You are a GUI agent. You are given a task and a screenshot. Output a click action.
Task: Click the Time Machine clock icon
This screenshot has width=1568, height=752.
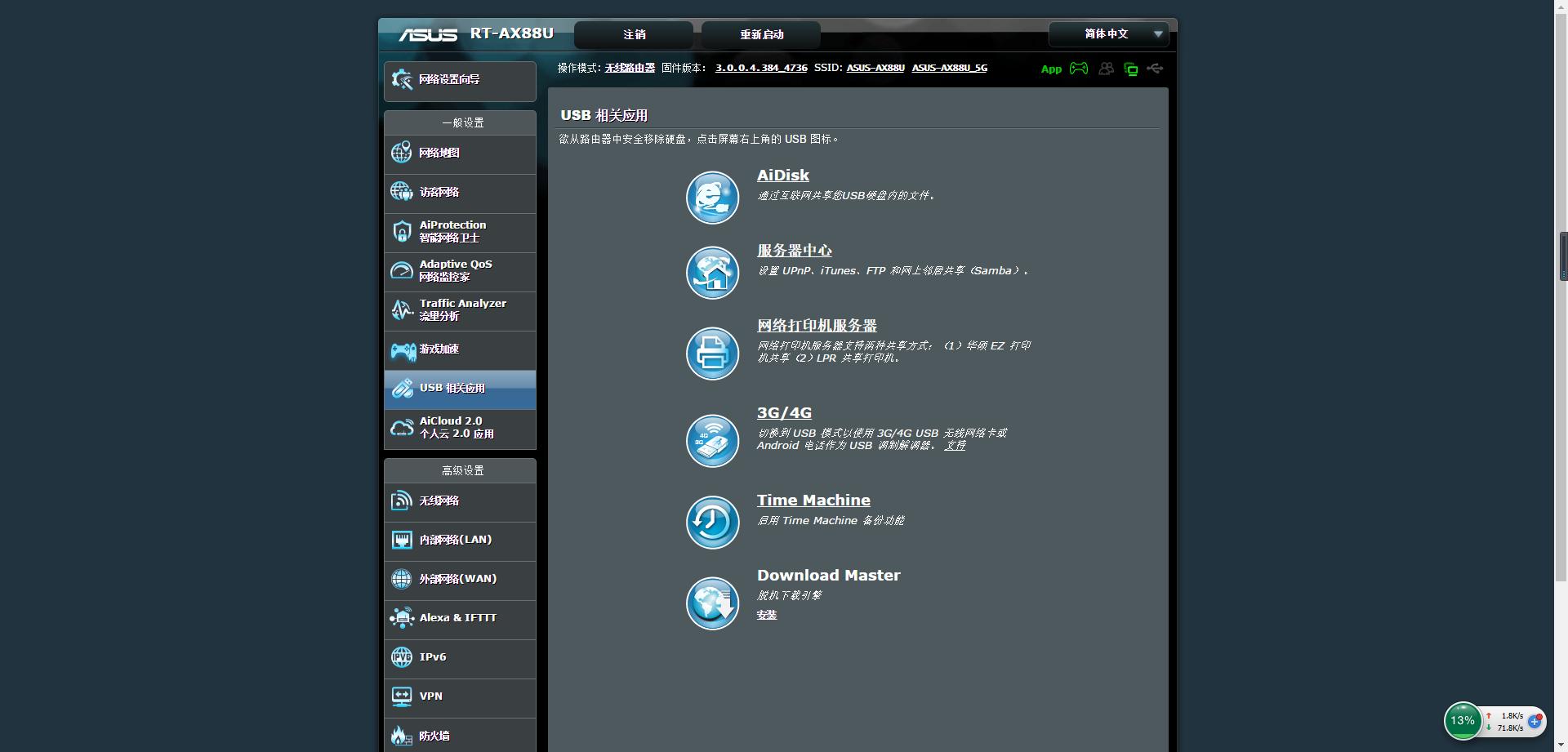tap(712, 523)
